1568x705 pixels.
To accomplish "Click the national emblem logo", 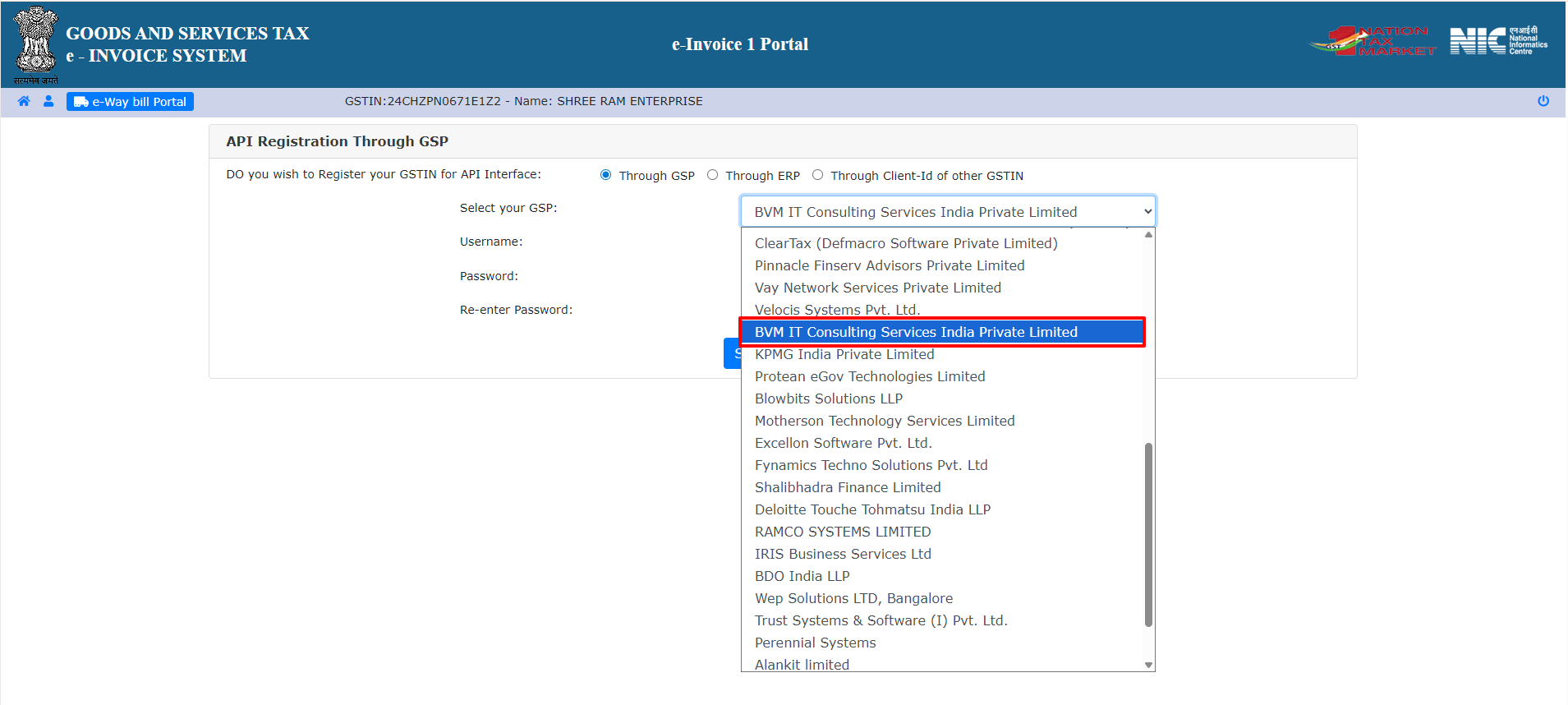I will pos(36,43).
